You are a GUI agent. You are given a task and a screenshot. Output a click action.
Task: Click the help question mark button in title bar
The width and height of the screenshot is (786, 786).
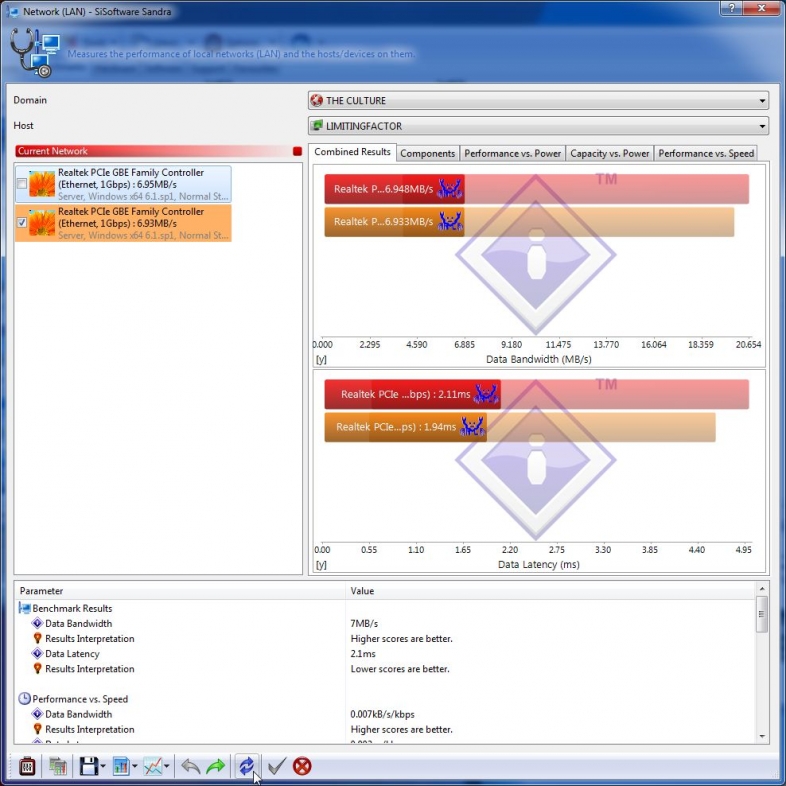[732, 8]
